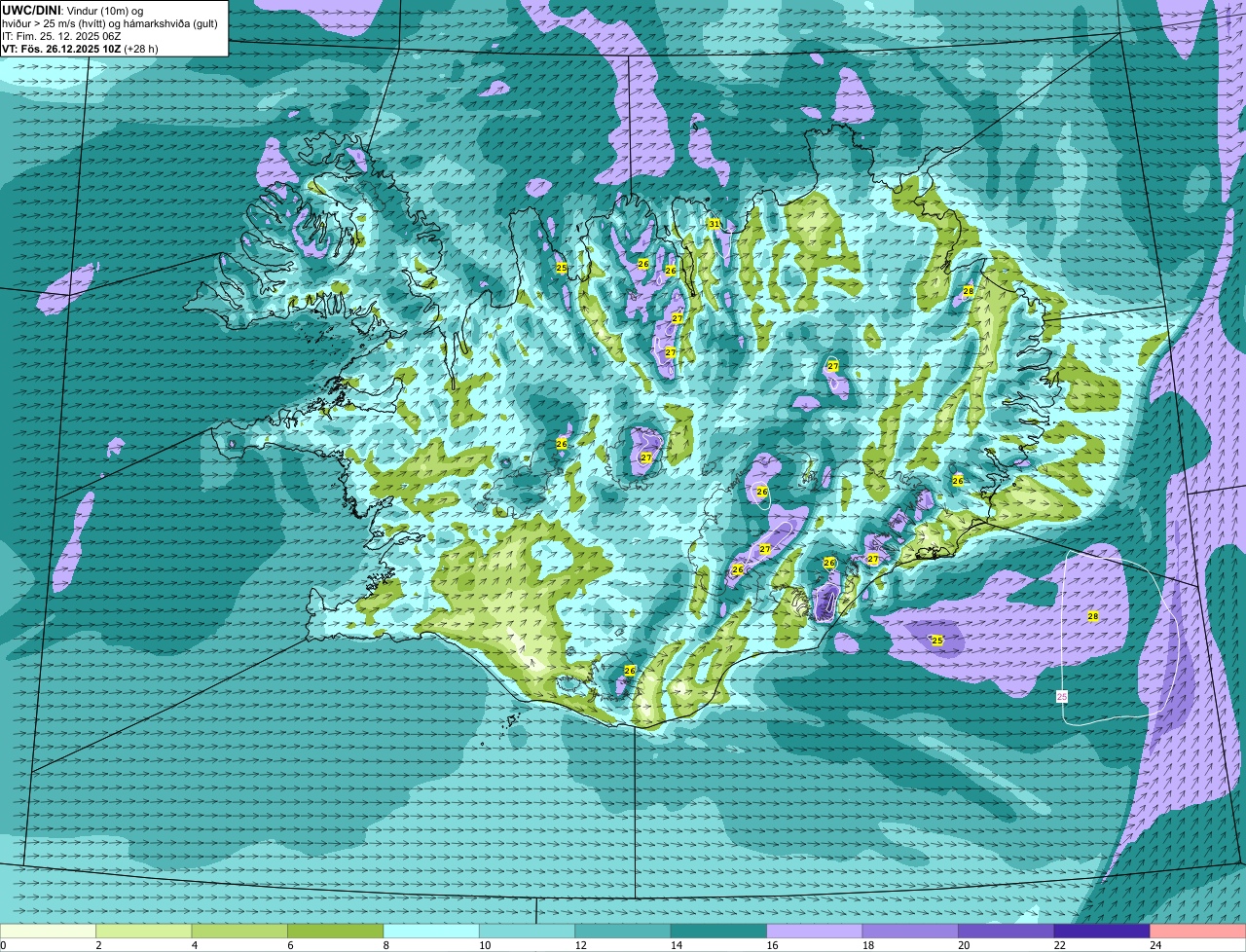Pick the legend swatch between 12 and 14
This screenshot has height=952, width=1246.
pyautogui.click(x=624, y=931)
